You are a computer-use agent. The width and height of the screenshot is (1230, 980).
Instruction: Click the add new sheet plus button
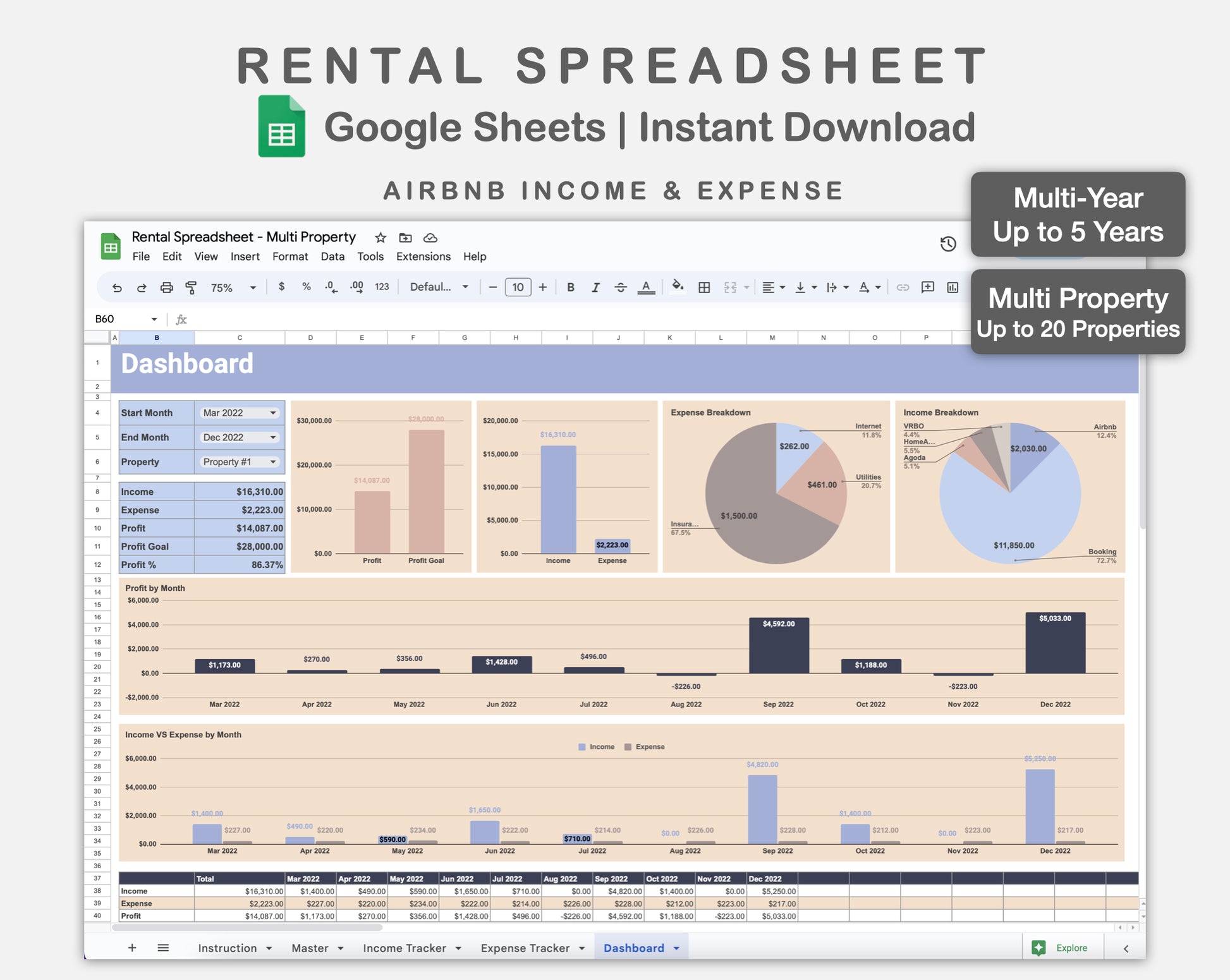click(132, 948)
